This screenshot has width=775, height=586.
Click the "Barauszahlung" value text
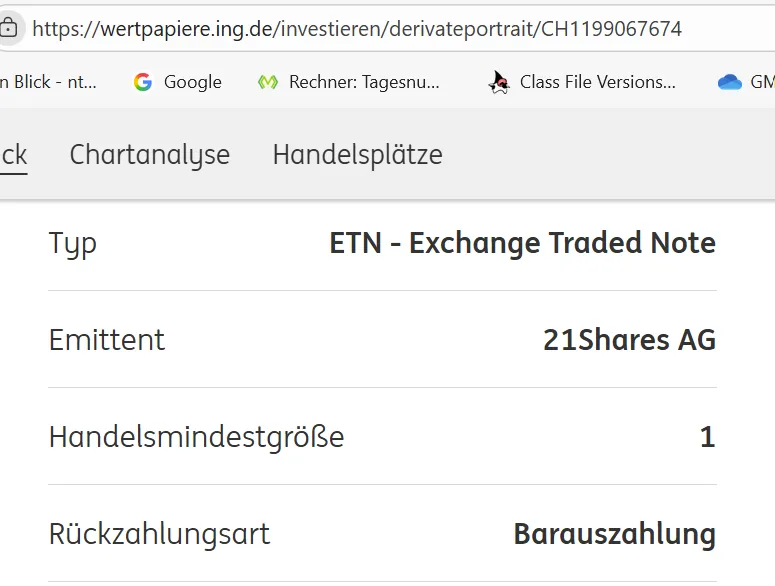click(614, 534)
